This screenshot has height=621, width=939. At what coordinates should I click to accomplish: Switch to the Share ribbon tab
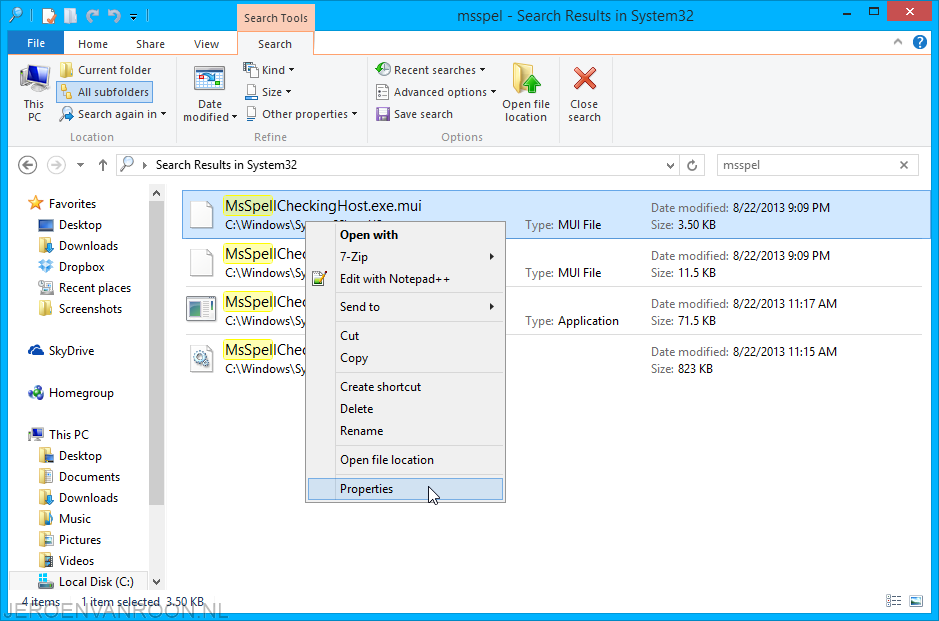150,44
